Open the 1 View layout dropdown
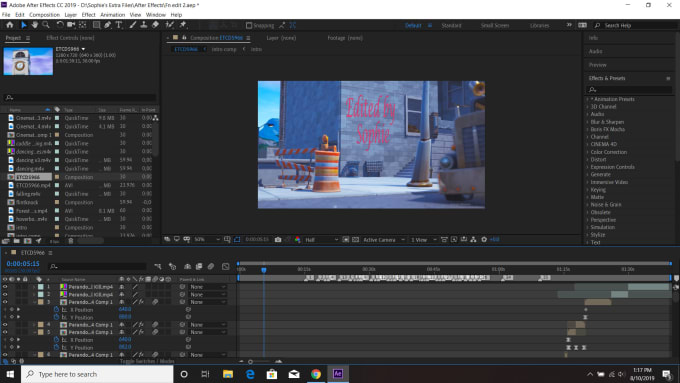Screen dimensions: 680x383 pos(423,239)
